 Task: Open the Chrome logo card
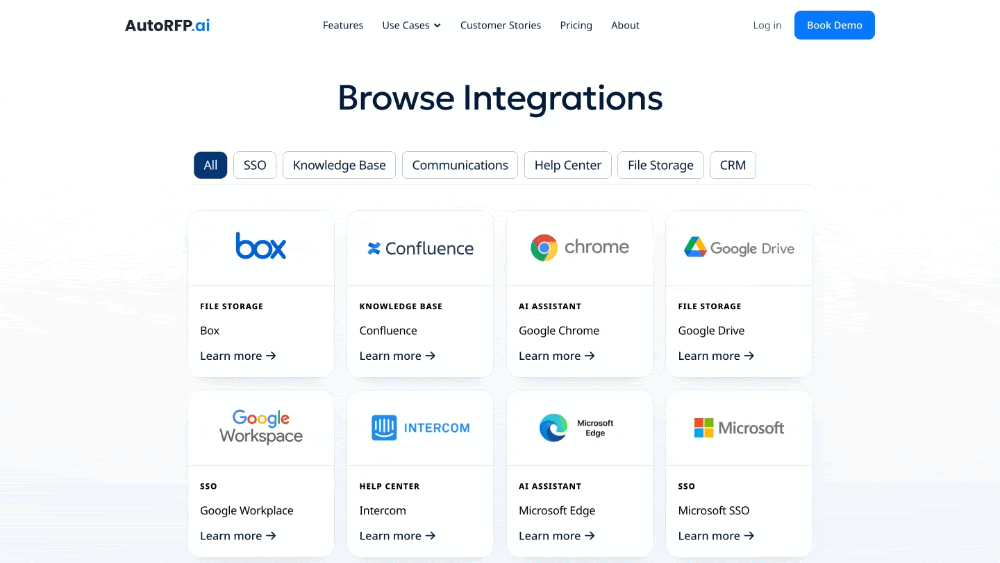pyautogui.click(x=580, y=247)
